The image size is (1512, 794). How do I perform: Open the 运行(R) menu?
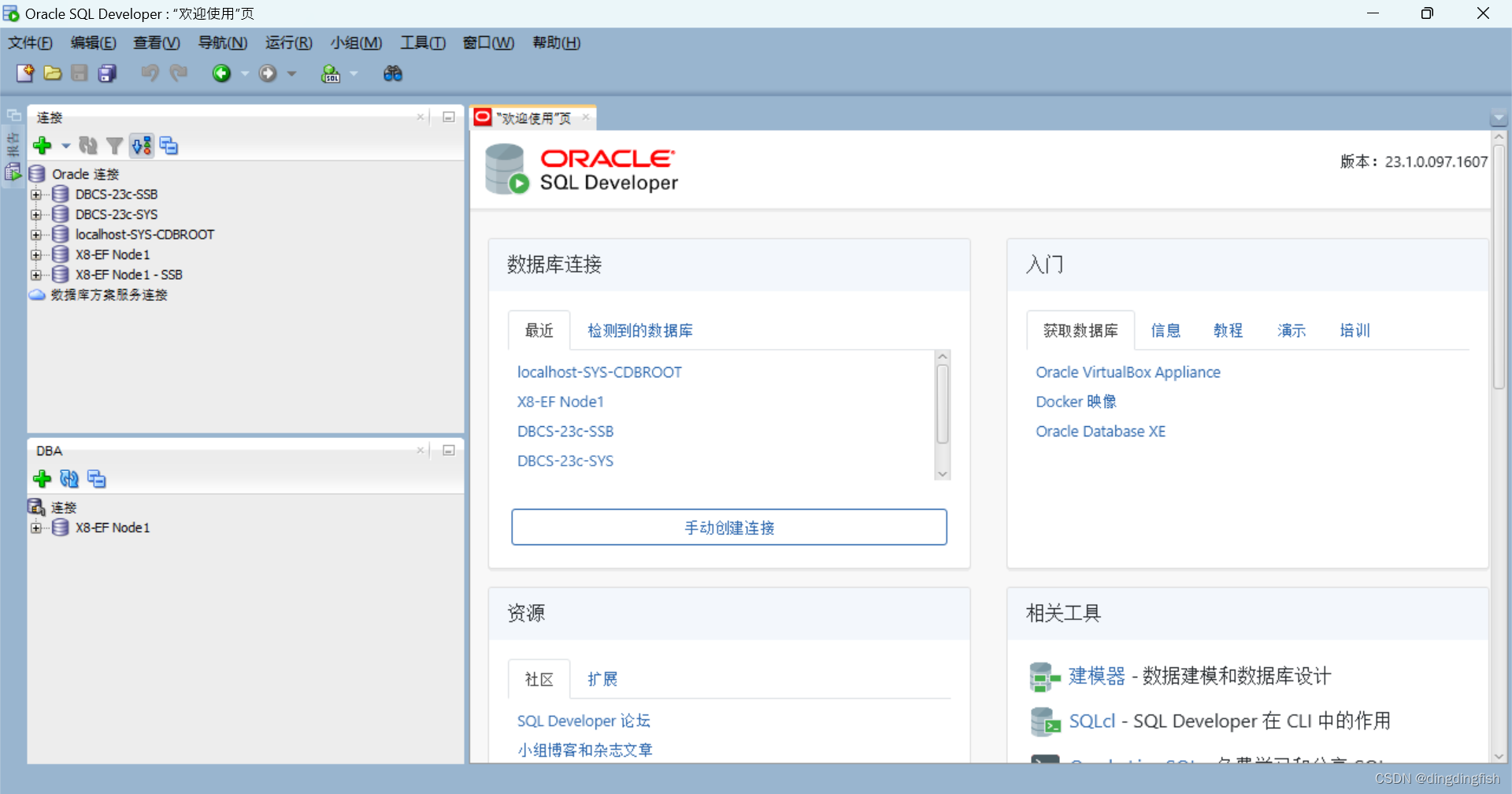[x=288, y=43]
